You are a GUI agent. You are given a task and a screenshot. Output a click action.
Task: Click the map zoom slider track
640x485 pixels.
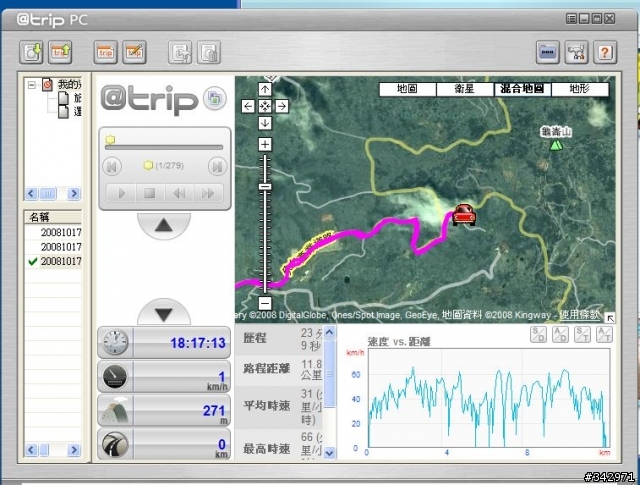tap(265, 224)
